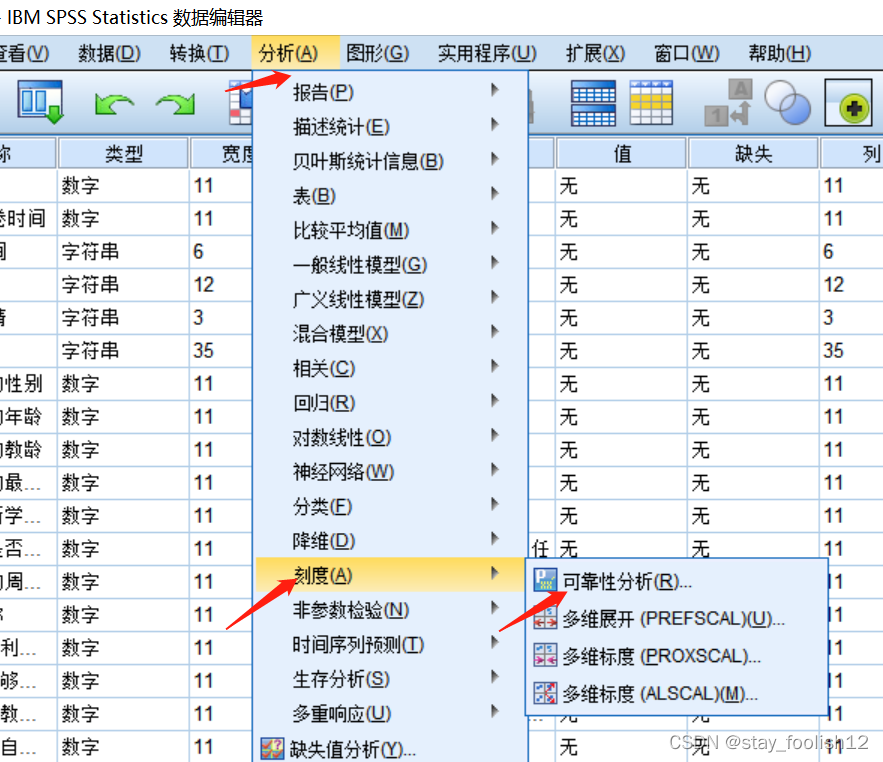Open the 转换(T) menu
Viewport: 883px width, 762px height.
(x=199, y=54)
